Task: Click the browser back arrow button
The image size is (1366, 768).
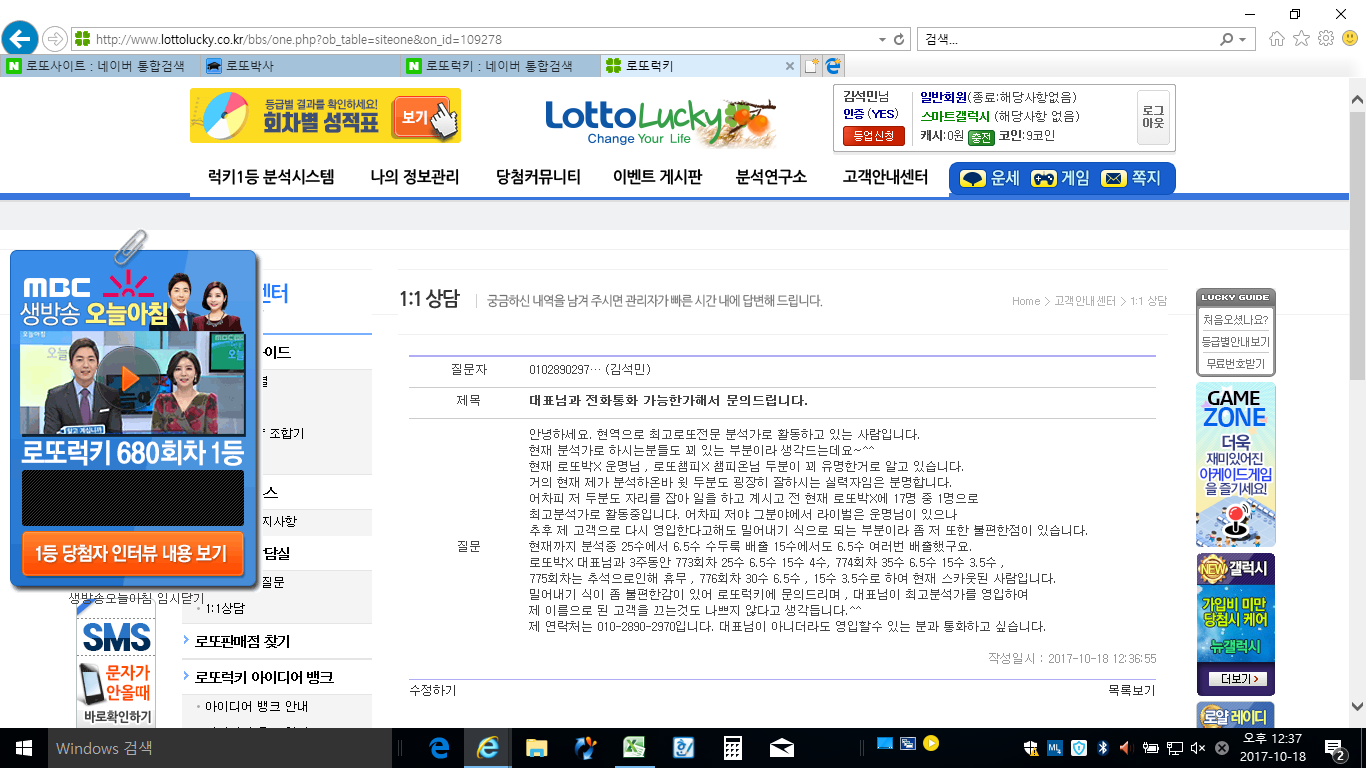Action: (19, 39)
